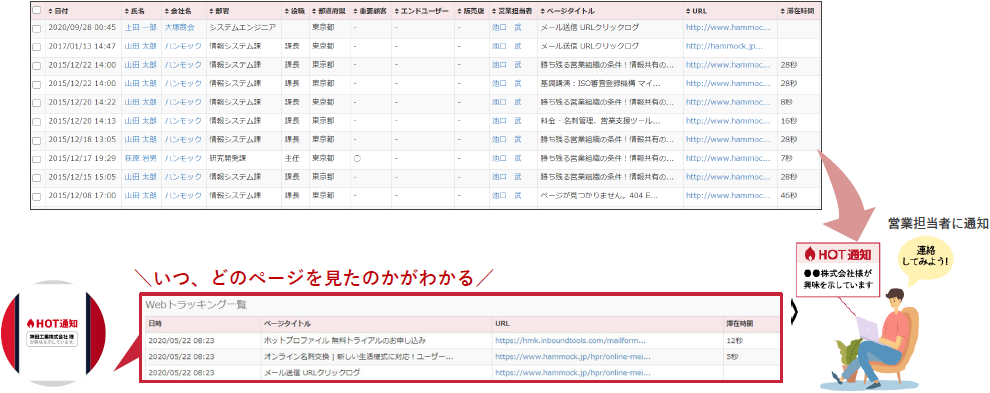Screen dimensions: 990x393
Task: Click 滞在時間 header in Webトラッキング一覧
Action: click(x=739, y=323)
